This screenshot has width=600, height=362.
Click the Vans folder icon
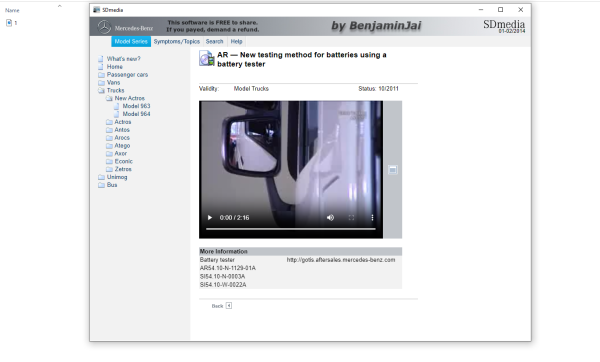coord(101,82)
